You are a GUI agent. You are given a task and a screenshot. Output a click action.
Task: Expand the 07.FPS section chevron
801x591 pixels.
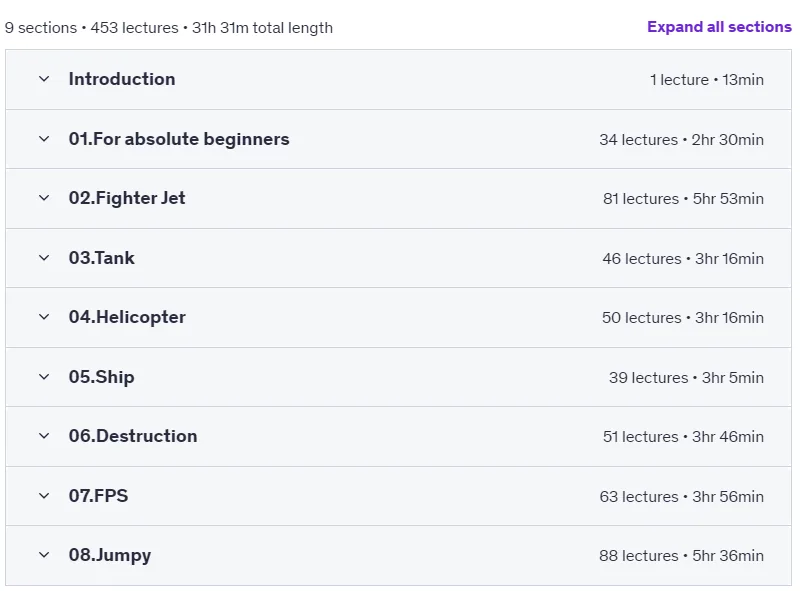tap(44, 496)
